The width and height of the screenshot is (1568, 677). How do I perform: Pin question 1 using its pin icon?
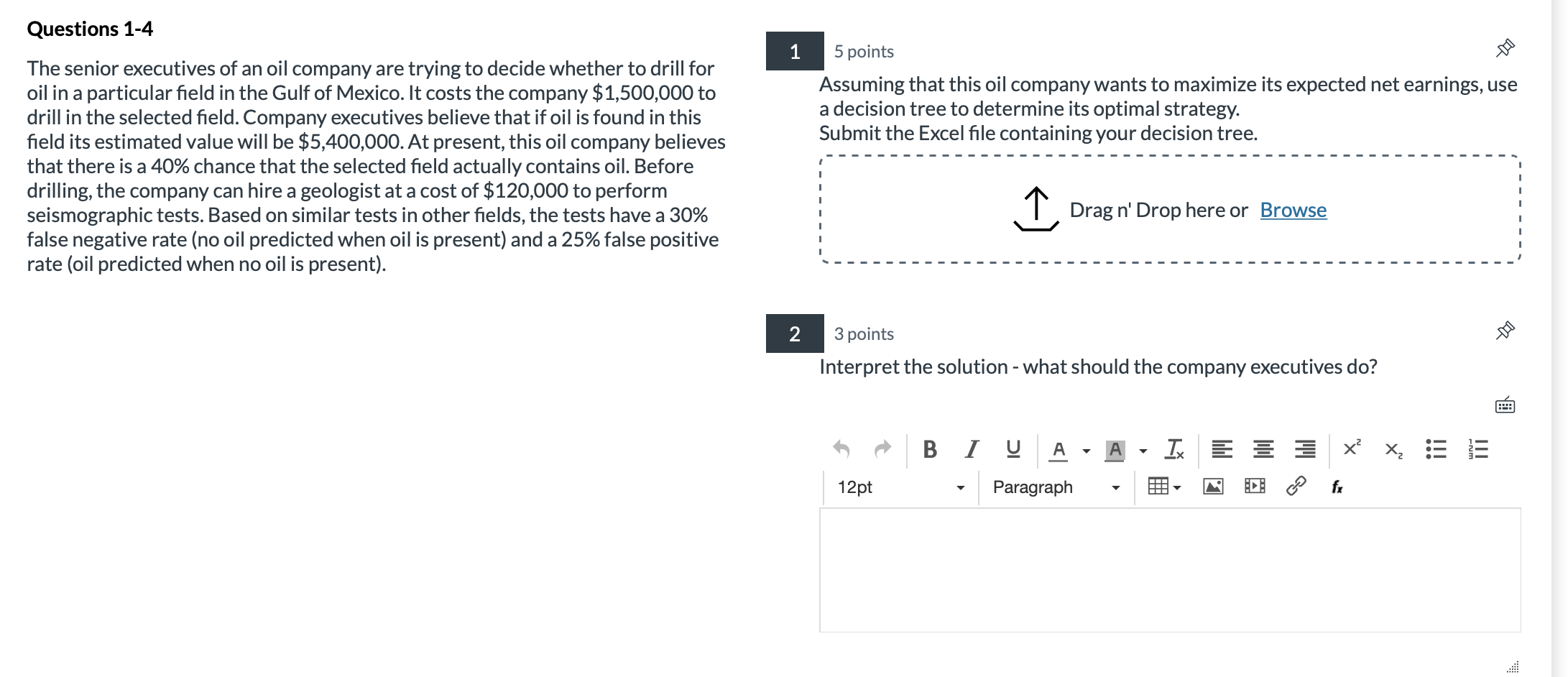click(x=1506, y=47)
